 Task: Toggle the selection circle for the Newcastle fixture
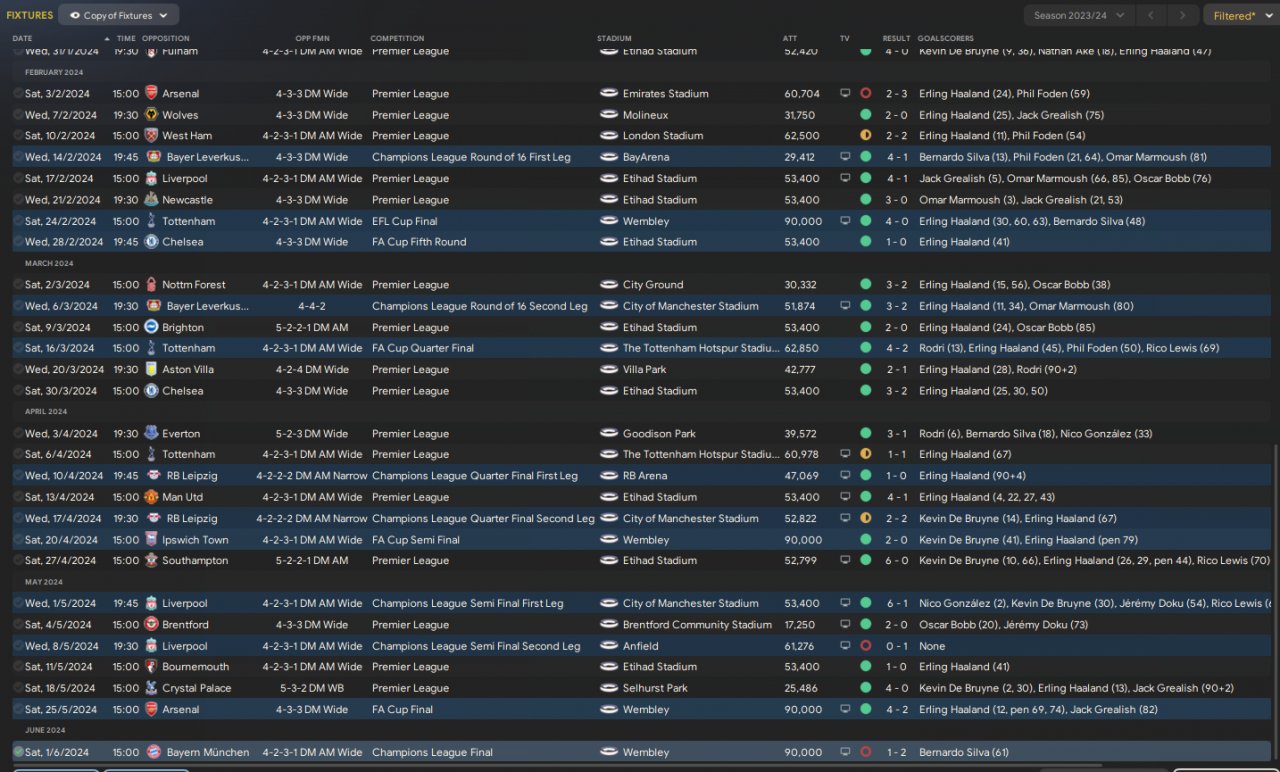coord(18,200)
